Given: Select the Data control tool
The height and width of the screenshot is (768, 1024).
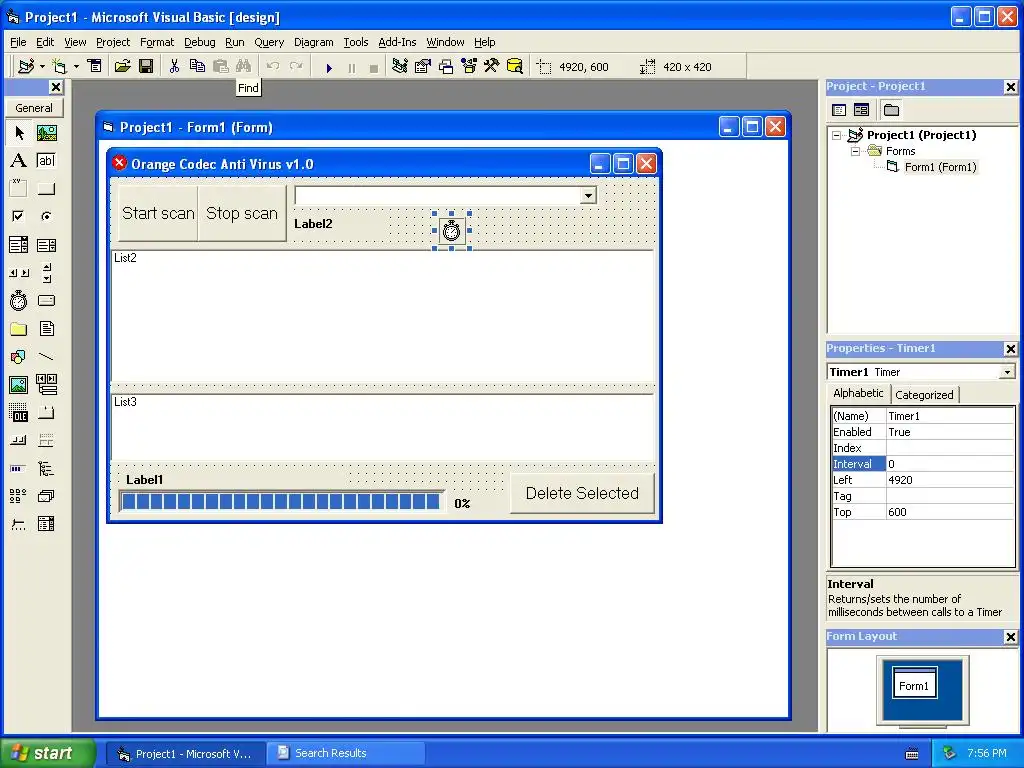Looking at the screenshot, I should coord(46,385).
